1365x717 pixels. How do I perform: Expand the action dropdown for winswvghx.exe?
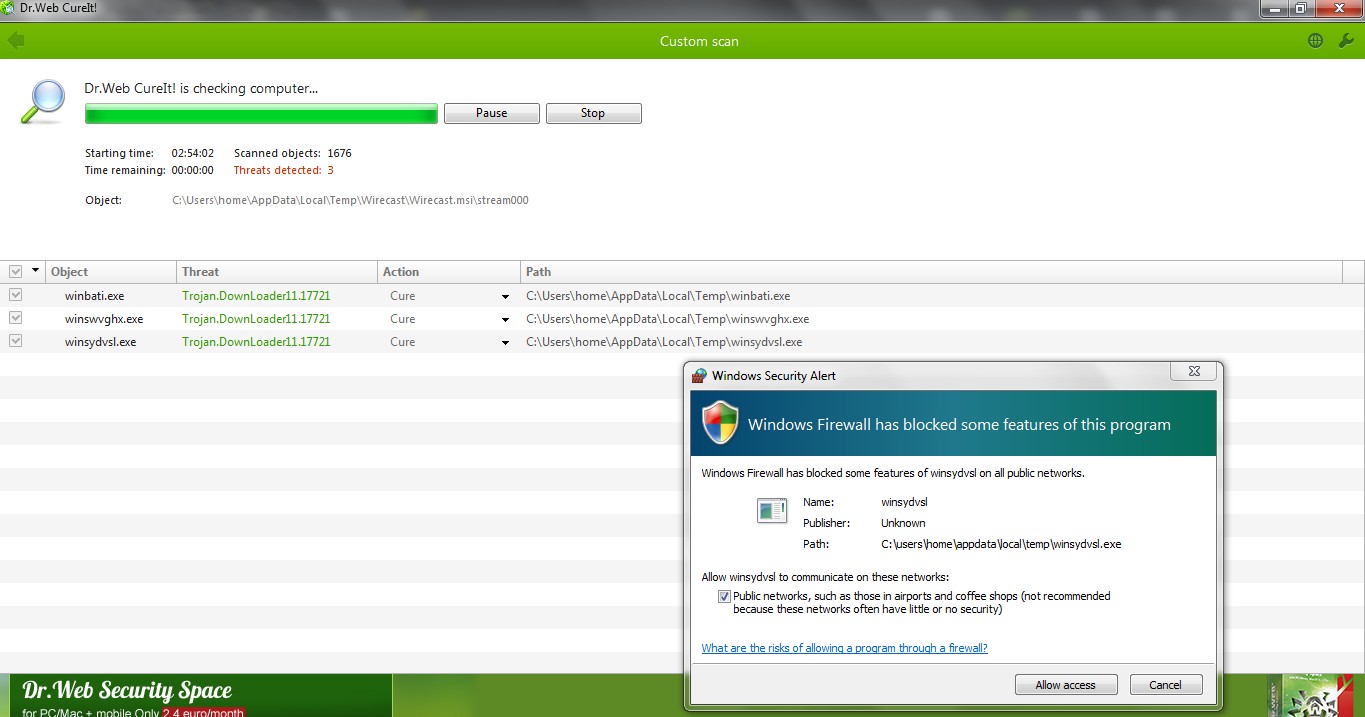(x=505, y=319)
